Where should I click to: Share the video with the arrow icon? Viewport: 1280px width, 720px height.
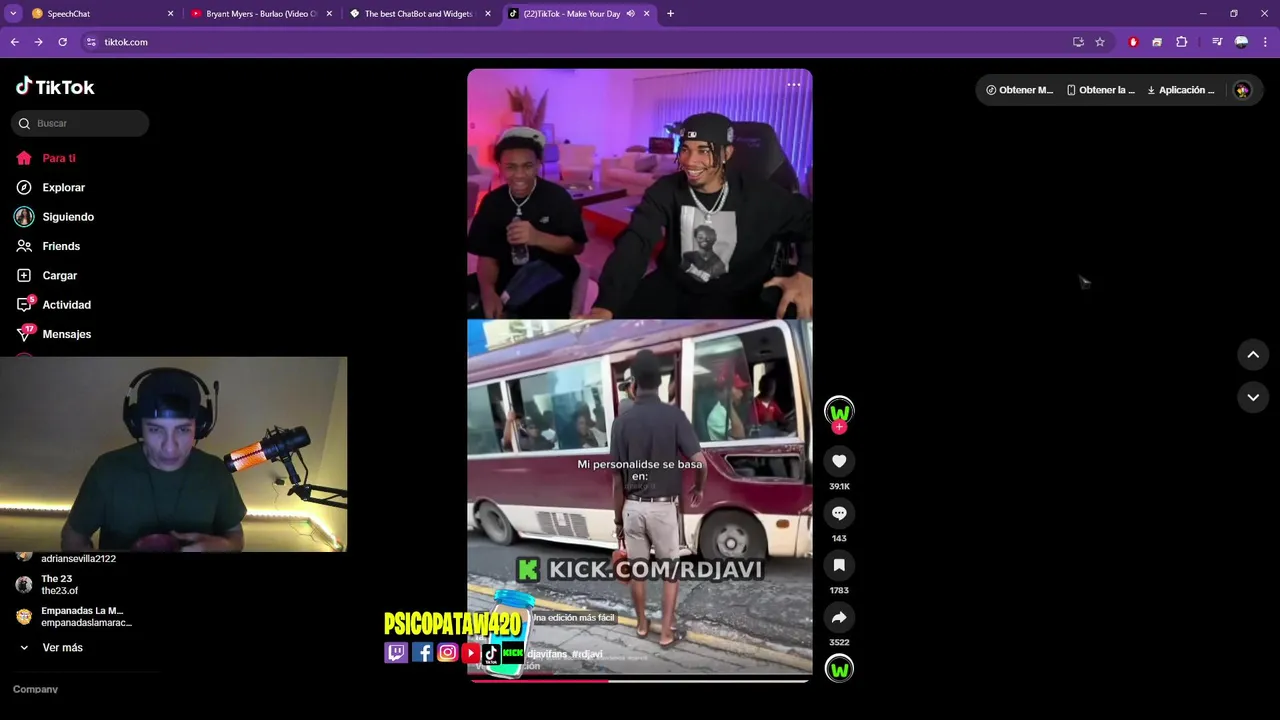[x=839, y=617]
